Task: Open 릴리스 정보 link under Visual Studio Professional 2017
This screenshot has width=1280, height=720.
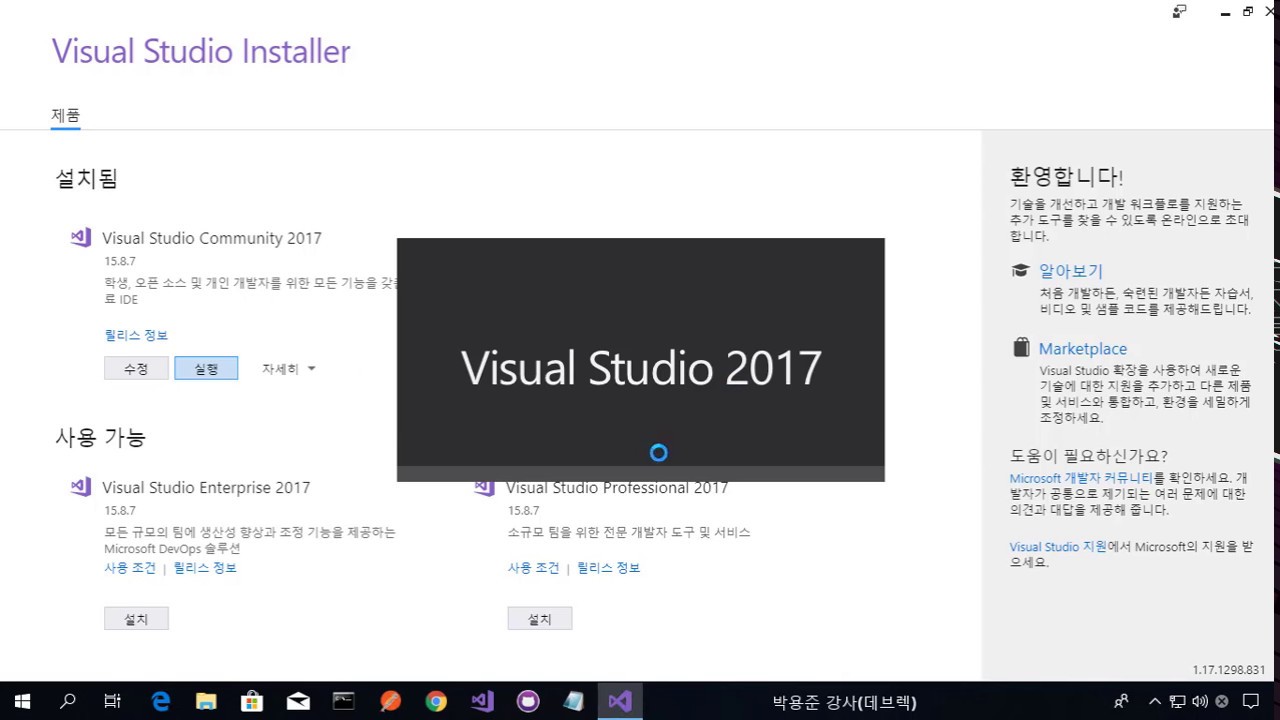Action: [608, 568]
